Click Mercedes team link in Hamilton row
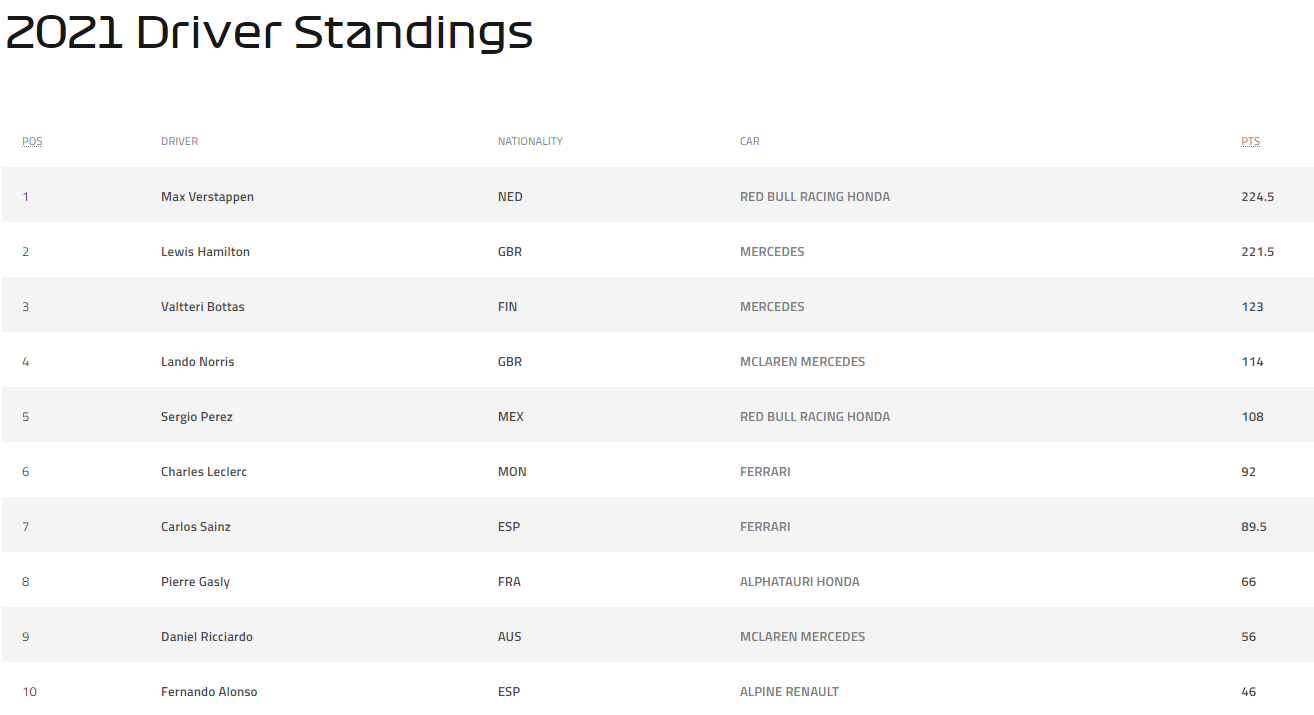 coord(772,252)
